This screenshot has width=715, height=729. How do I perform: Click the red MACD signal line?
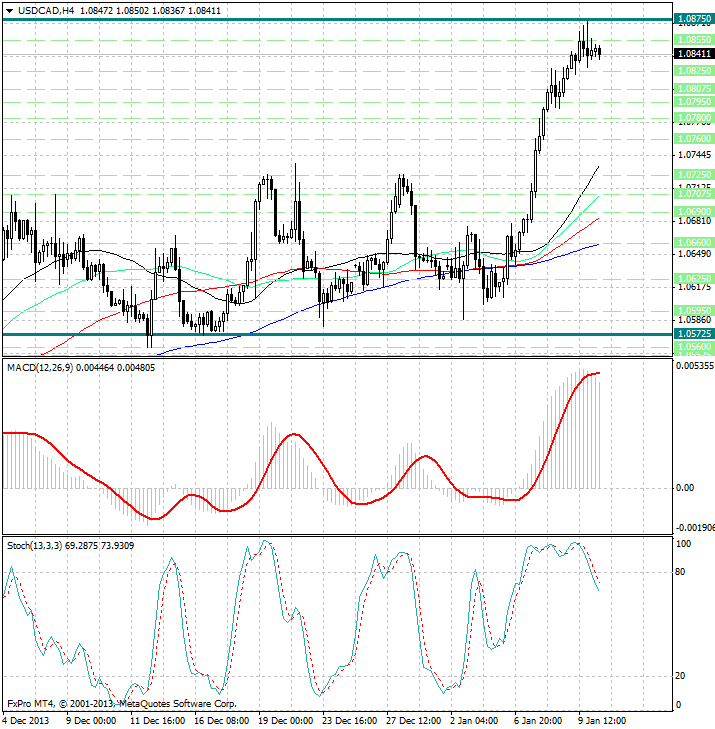pyautogui.click(x=290, y=435)
